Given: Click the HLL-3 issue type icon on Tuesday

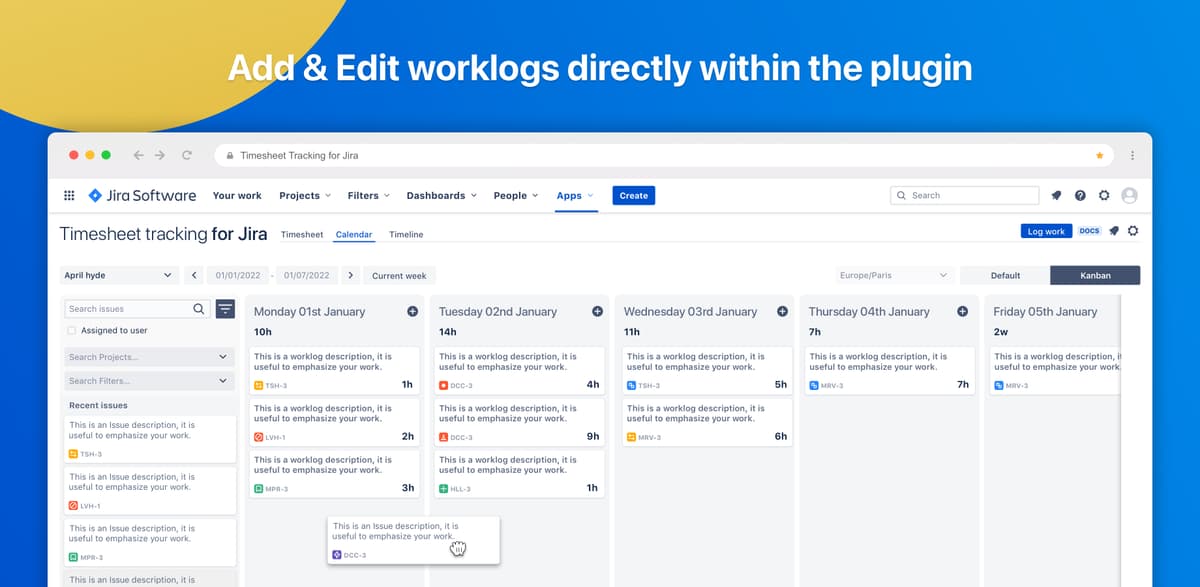Looking at the screenshot, I should (x=444, y=489).
